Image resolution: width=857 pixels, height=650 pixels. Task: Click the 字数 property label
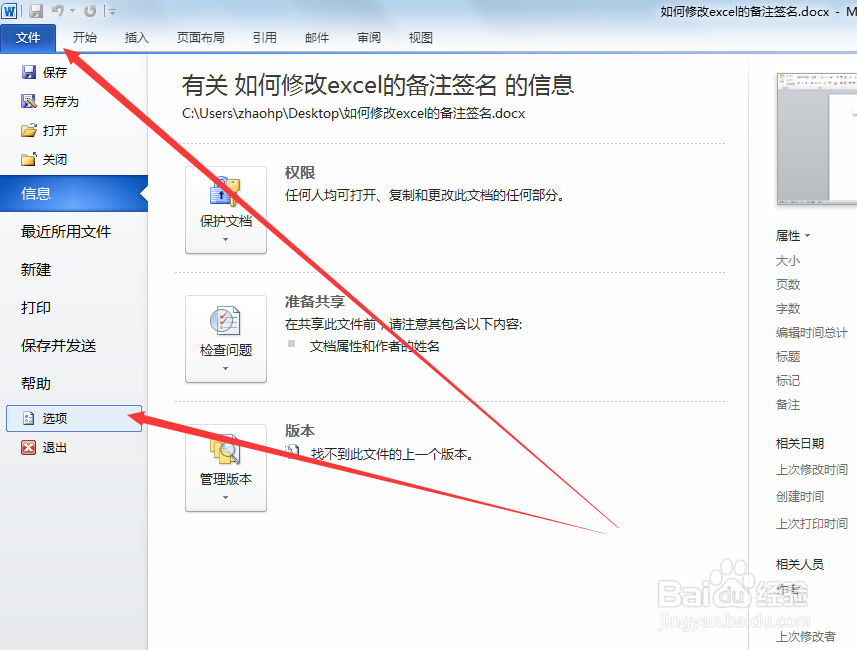(788, 308)
